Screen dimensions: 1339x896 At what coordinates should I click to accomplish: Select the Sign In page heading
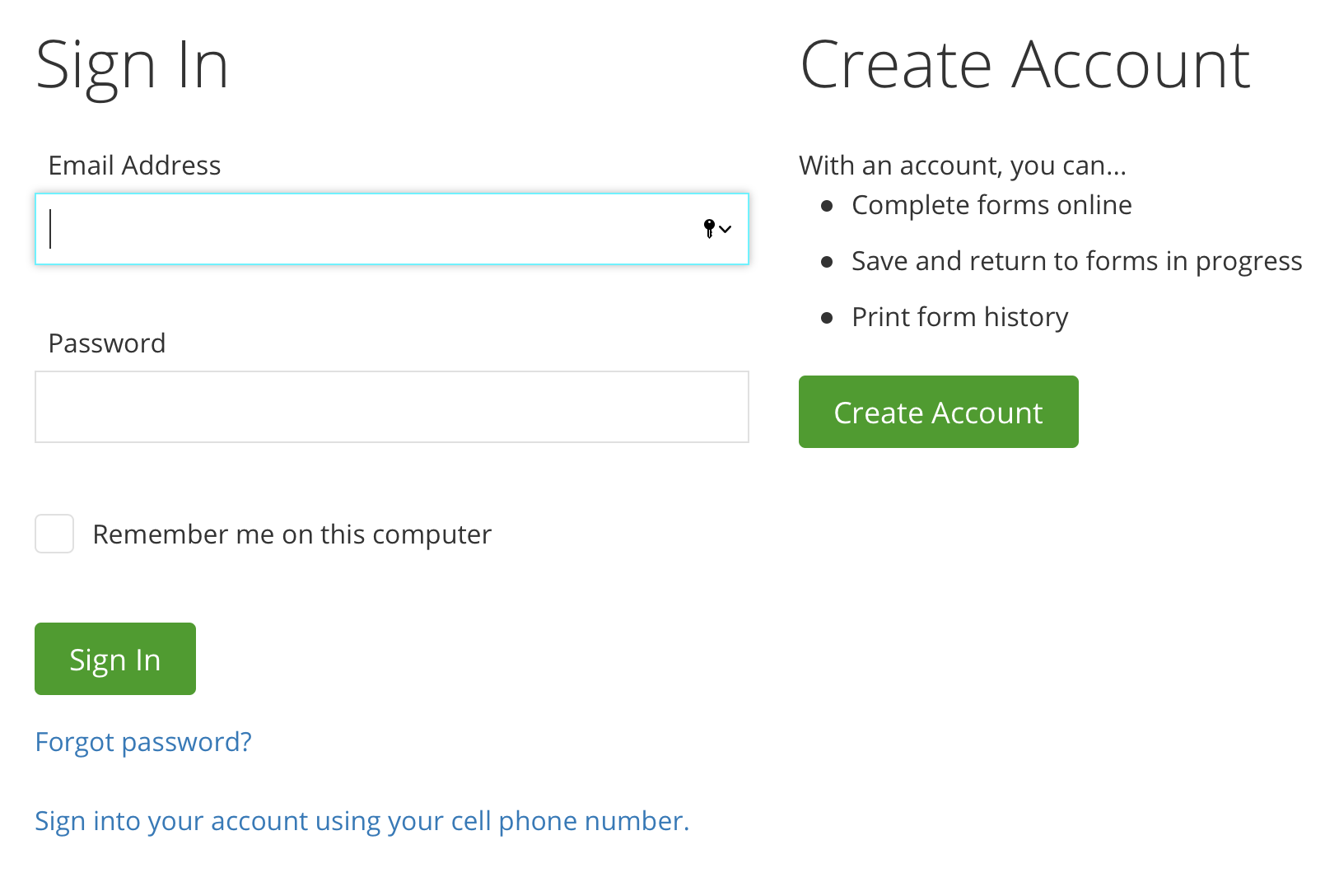132,68
